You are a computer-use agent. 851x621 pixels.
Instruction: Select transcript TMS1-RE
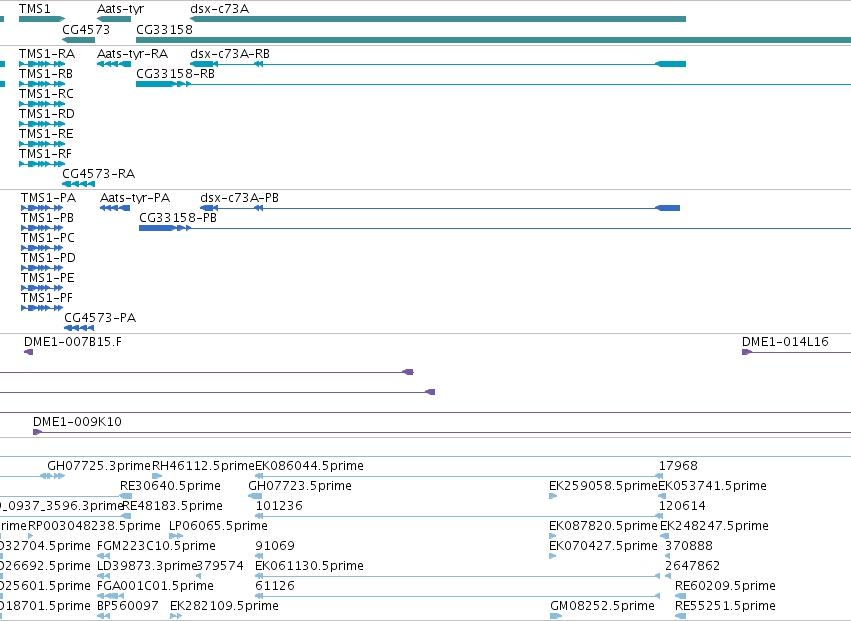[42, 144]
